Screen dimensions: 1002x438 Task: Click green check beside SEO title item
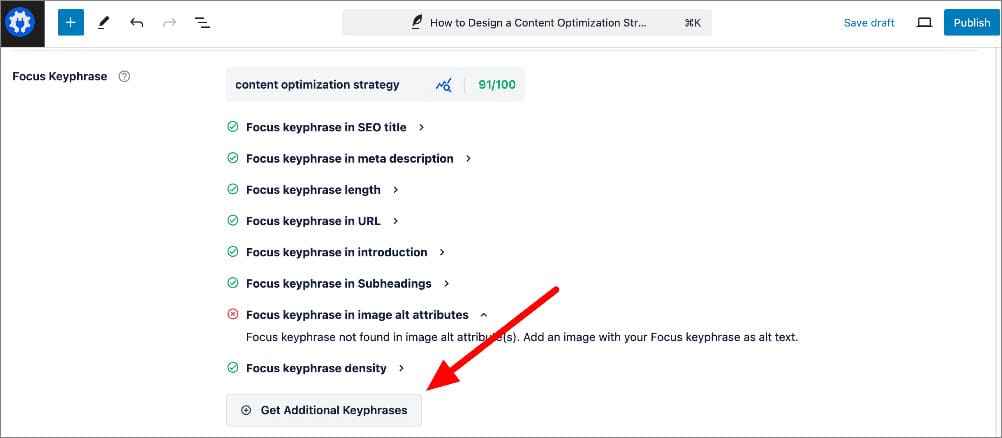(233, 127)
